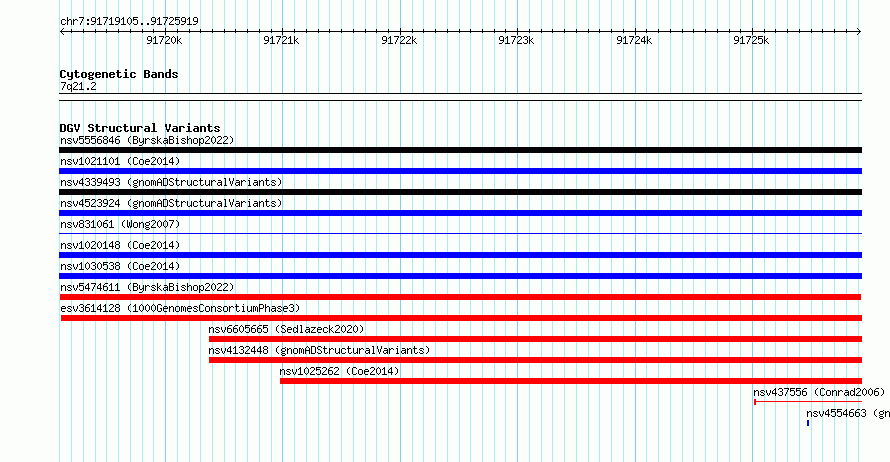The width and height of the screenshot is (890, 462).
Task: Click the black bar under nsv4339493
Action: 460,192
